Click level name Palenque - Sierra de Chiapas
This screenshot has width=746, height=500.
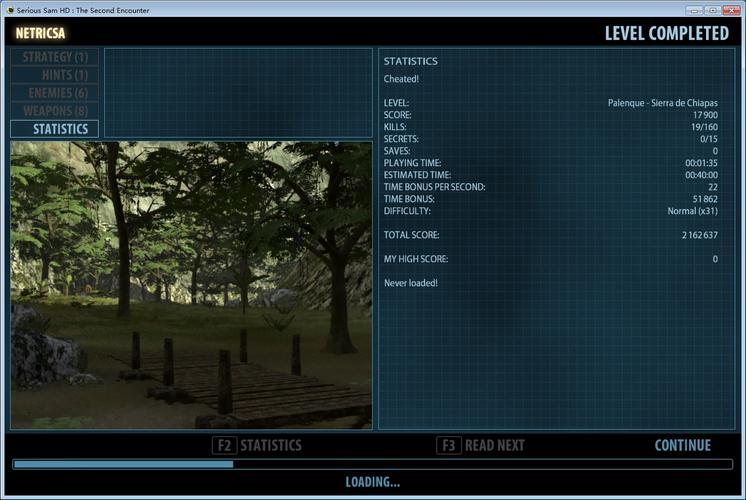tap(663, 103)
